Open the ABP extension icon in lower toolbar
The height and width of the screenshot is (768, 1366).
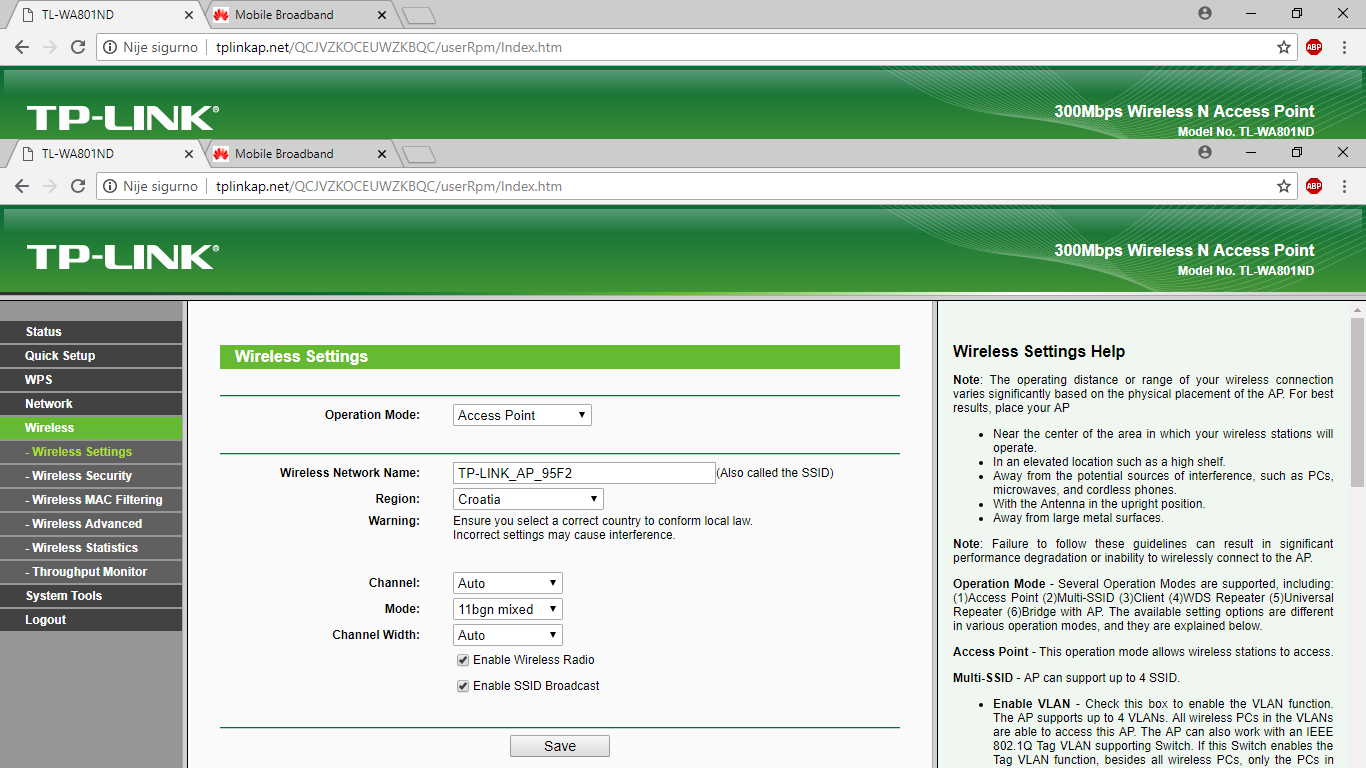pyautogui.click(x=1314, y=186)
